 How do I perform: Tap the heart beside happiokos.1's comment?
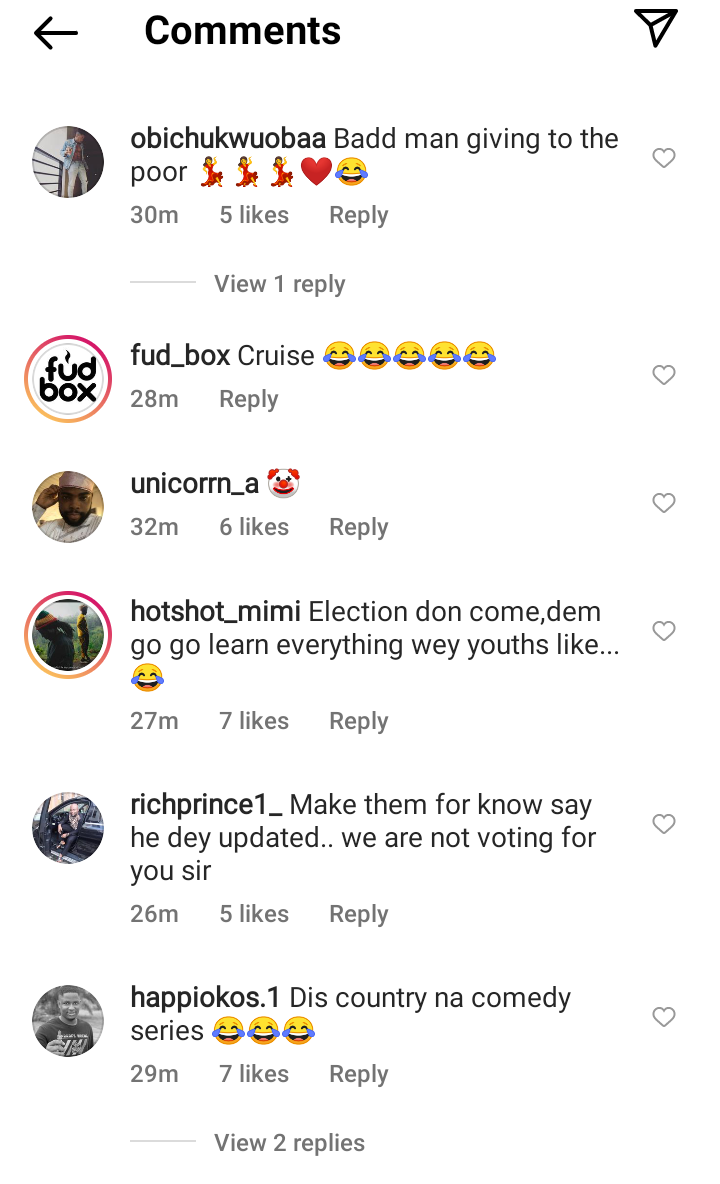[664, 1017]
